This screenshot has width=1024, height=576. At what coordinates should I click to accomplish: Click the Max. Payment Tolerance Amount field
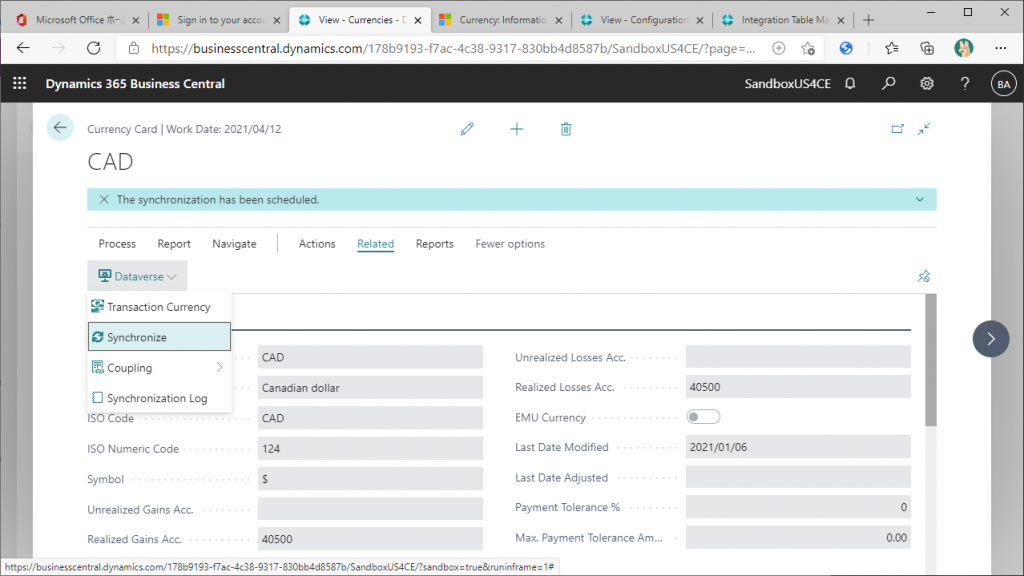tap(798, 537)
